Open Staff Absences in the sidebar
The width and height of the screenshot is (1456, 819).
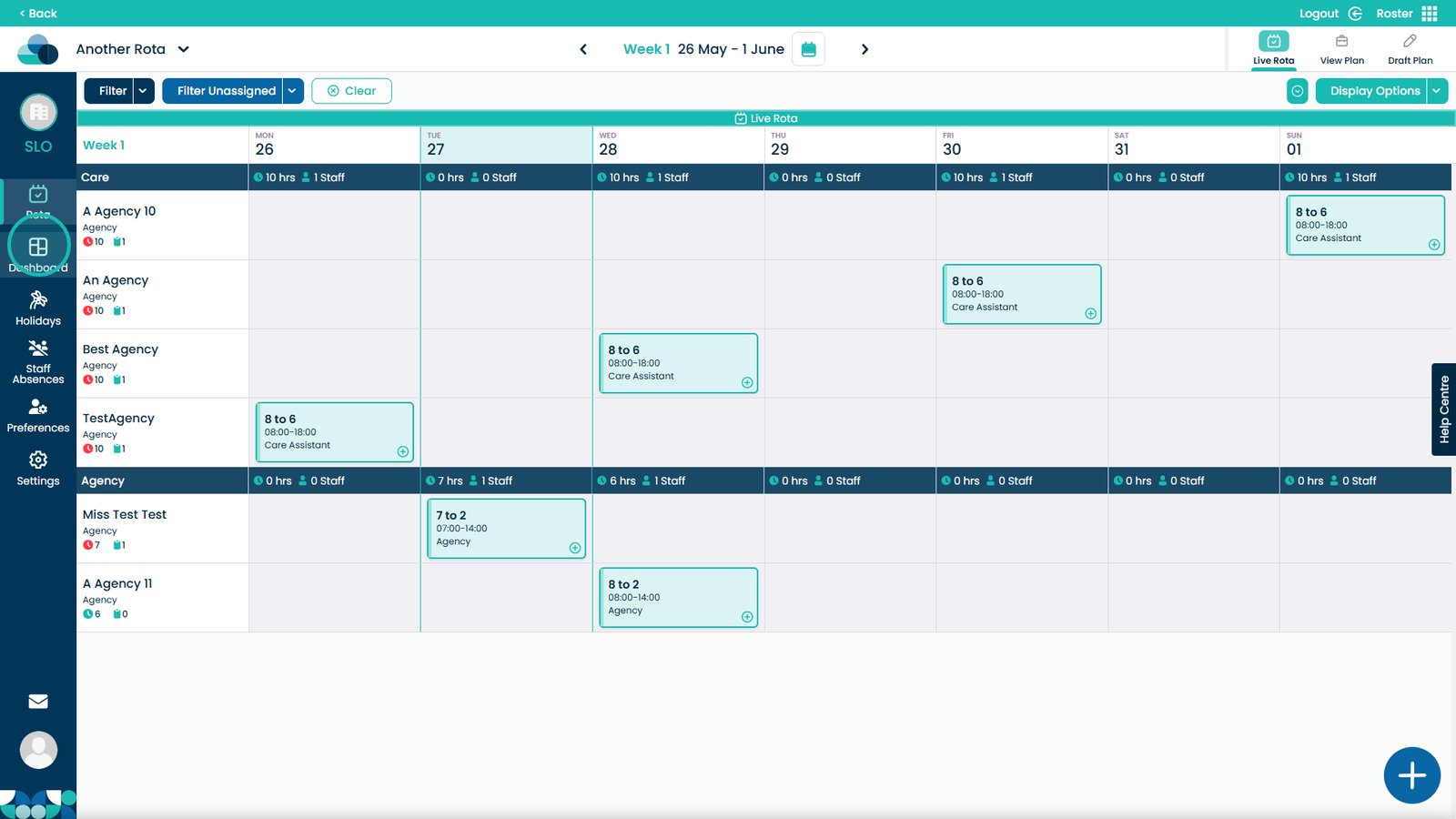pyautogui.click(x=38, y=362)
